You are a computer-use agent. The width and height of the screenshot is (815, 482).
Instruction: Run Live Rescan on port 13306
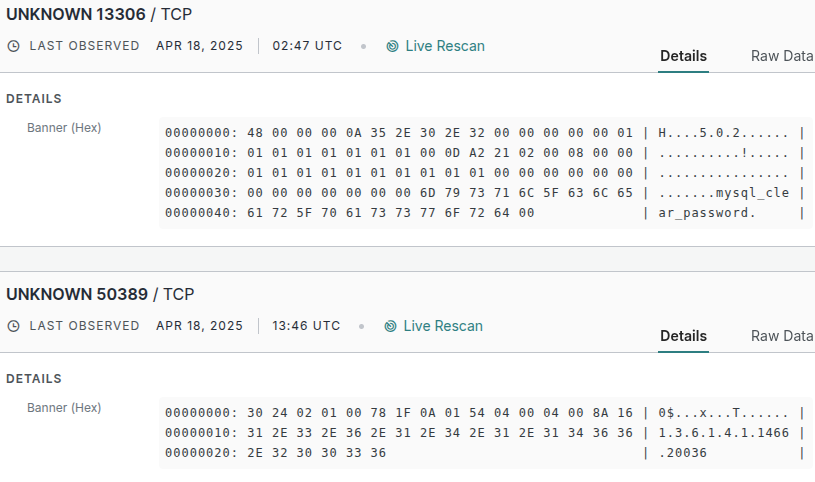pyautogui.click(x=444, y=46)
